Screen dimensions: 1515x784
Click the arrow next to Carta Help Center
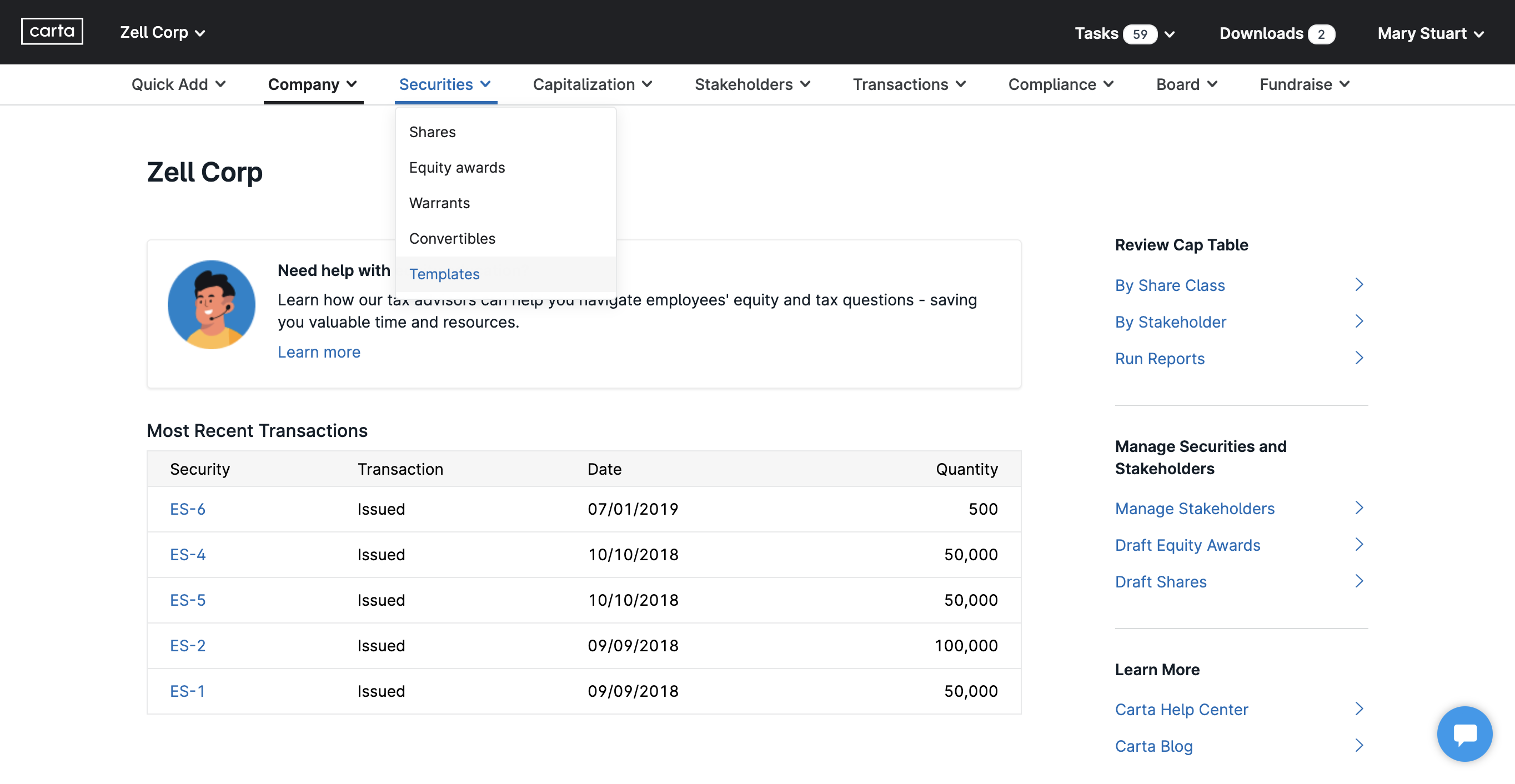(1358, 708)
